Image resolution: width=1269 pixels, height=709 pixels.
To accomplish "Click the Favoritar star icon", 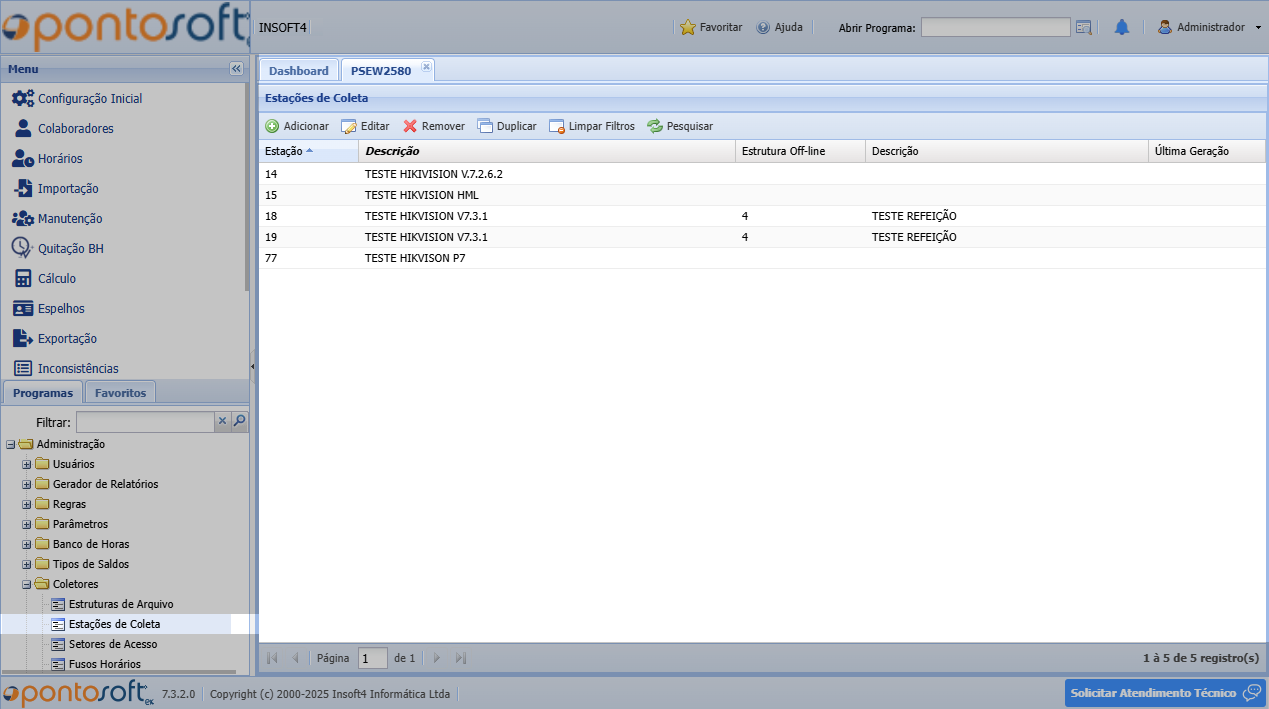I will coord(688,28).
